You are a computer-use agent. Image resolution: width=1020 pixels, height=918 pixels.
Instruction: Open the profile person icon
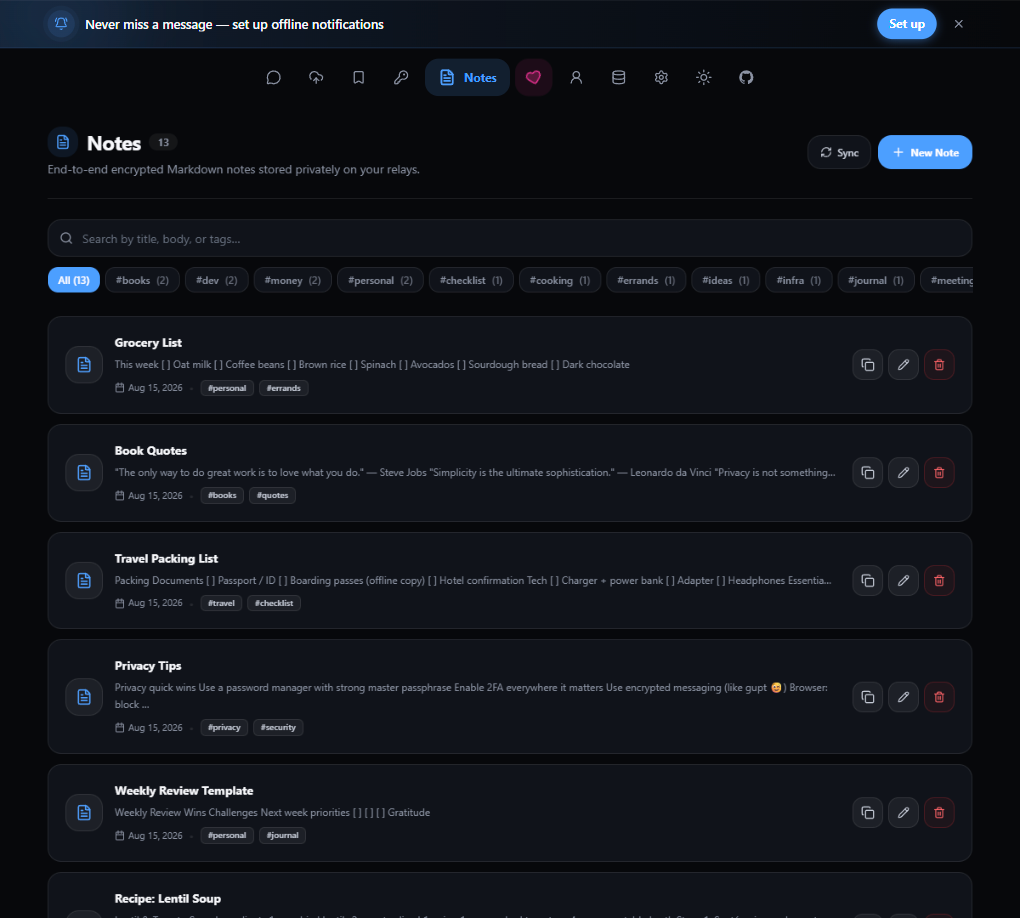(576, 77)
